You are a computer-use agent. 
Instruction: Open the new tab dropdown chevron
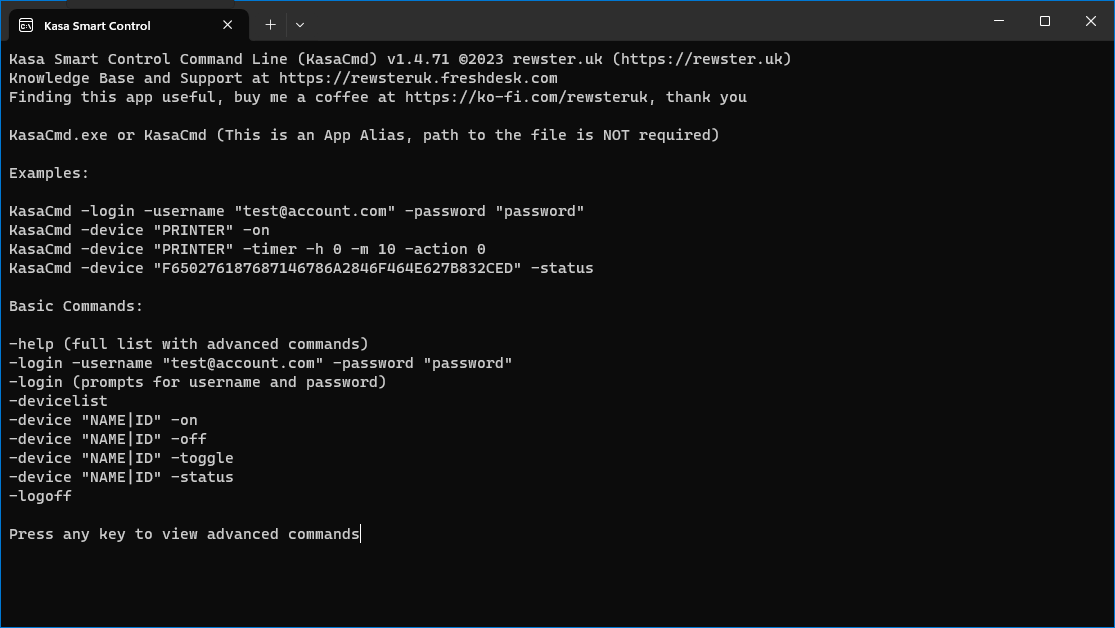[299, 25]
